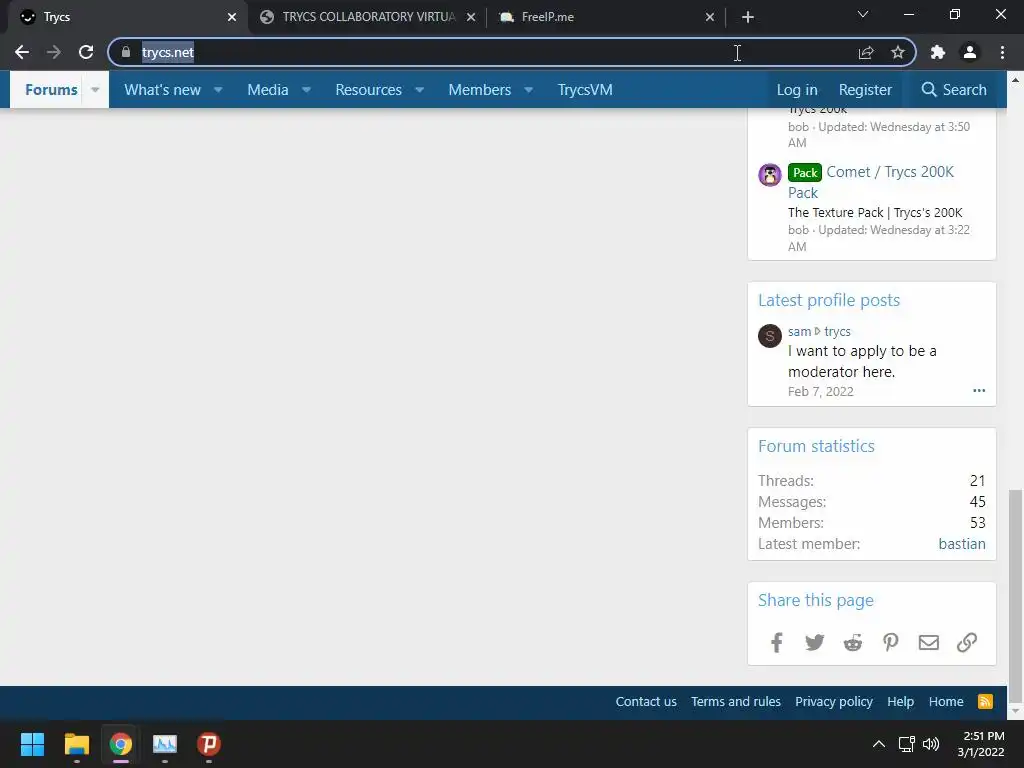Expand the Forums dropdown arrow
The width and height of the screenshot is (1024, 768).
pyautogui.click(x=95, y=90)
